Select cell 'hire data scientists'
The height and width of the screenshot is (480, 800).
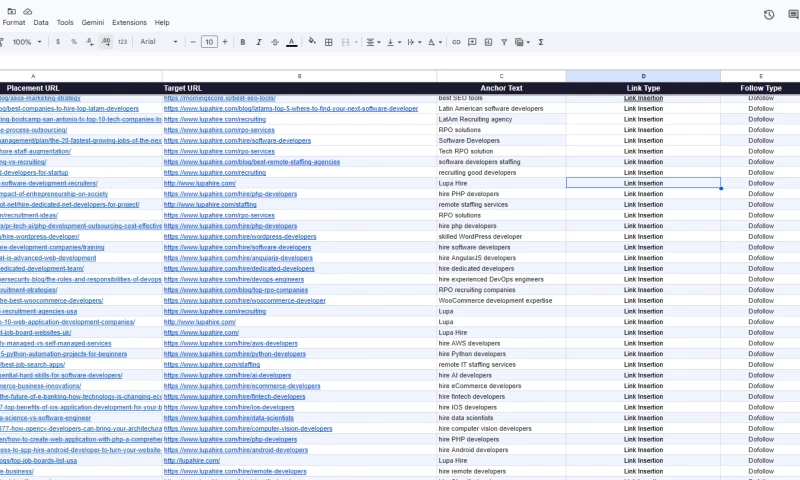(x=502, y=418)
